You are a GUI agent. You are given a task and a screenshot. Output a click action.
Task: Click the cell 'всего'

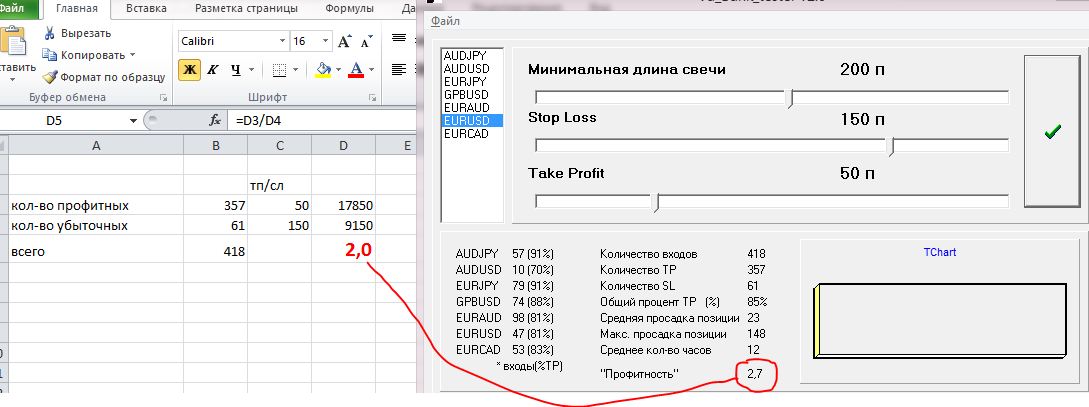[96, 249]
